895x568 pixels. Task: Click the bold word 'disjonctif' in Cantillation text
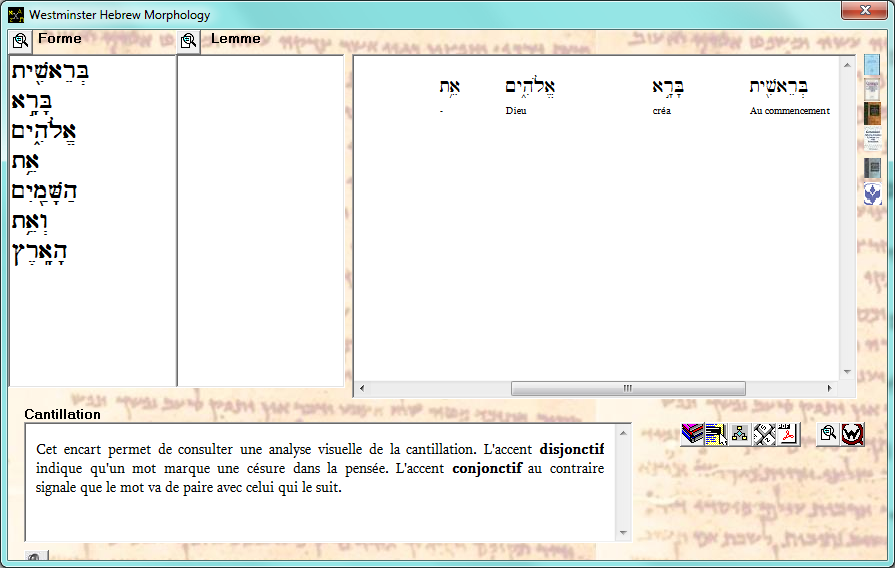(571, 450)
